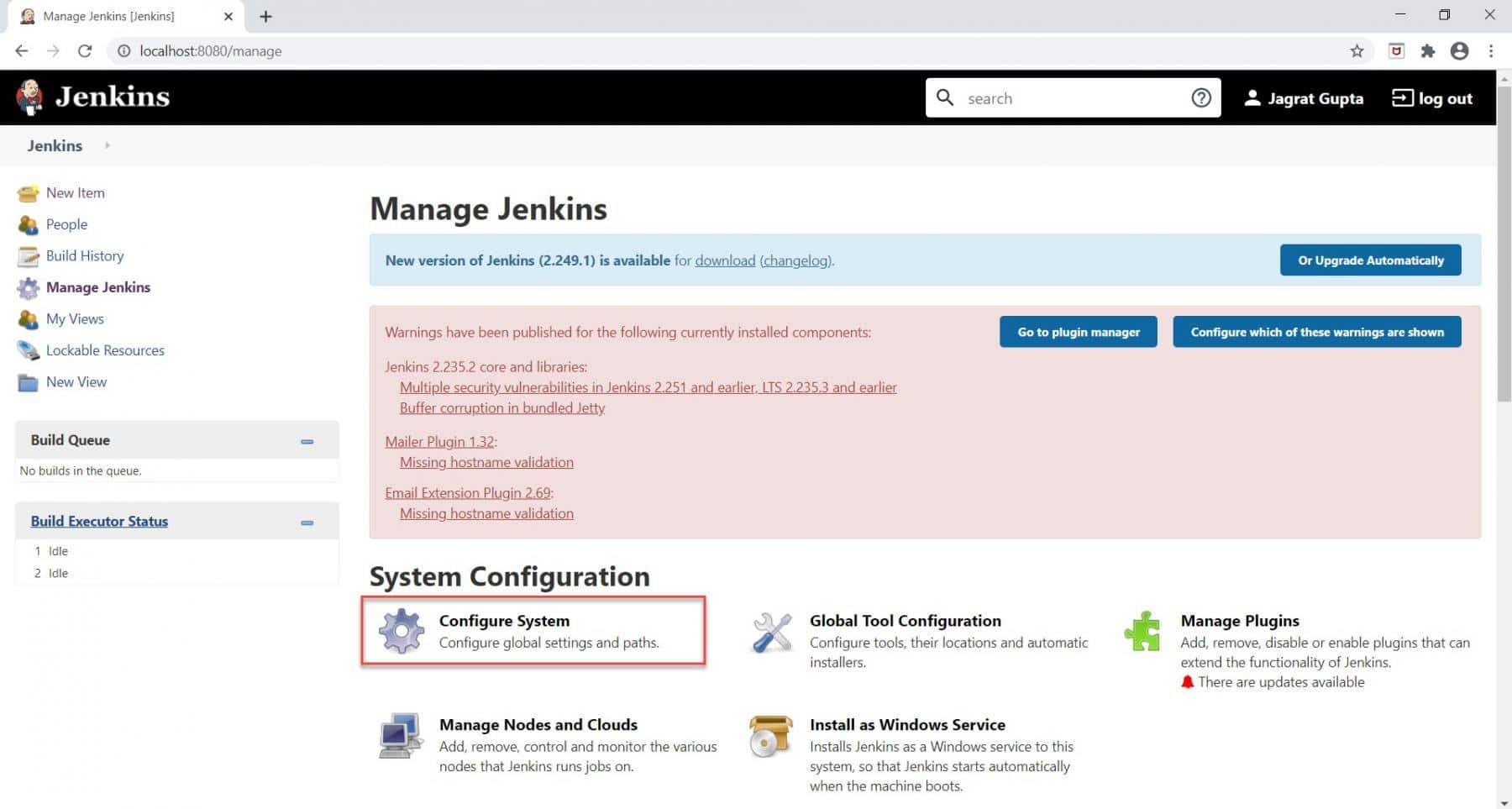1512x809 pixels.
Task: Click the Jagrat Gupta user link
Action: [x=1315, y=98]
